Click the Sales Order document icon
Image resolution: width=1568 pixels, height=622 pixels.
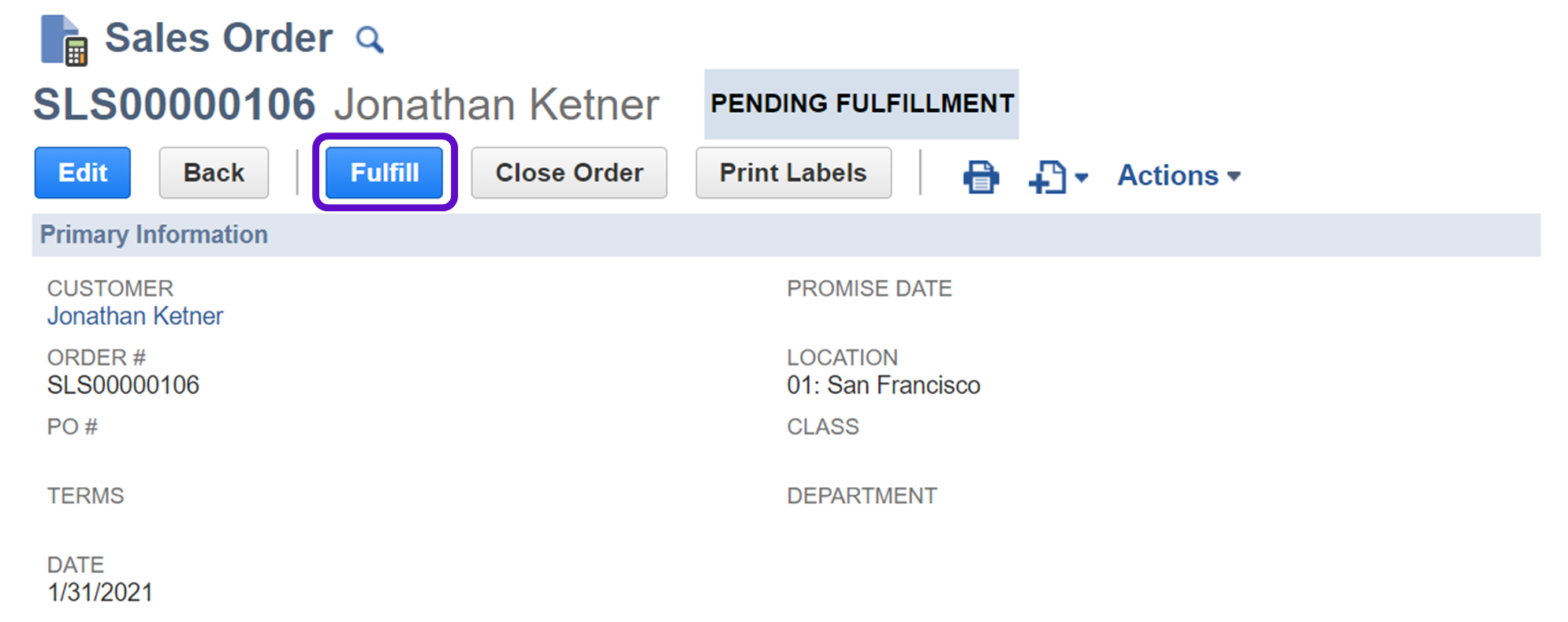63,39
